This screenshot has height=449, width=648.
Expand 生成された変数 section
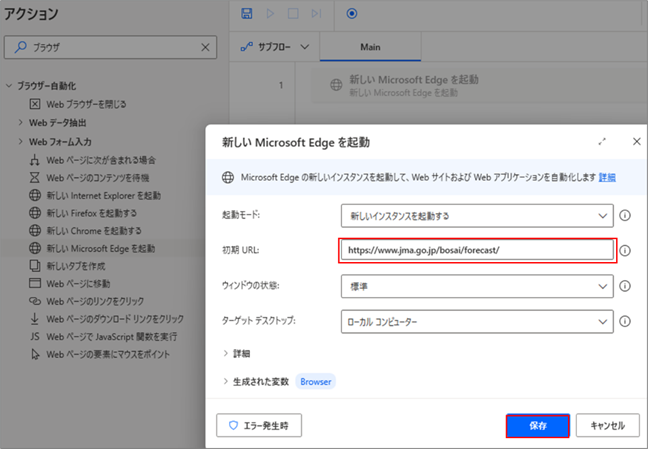point(256,382)
